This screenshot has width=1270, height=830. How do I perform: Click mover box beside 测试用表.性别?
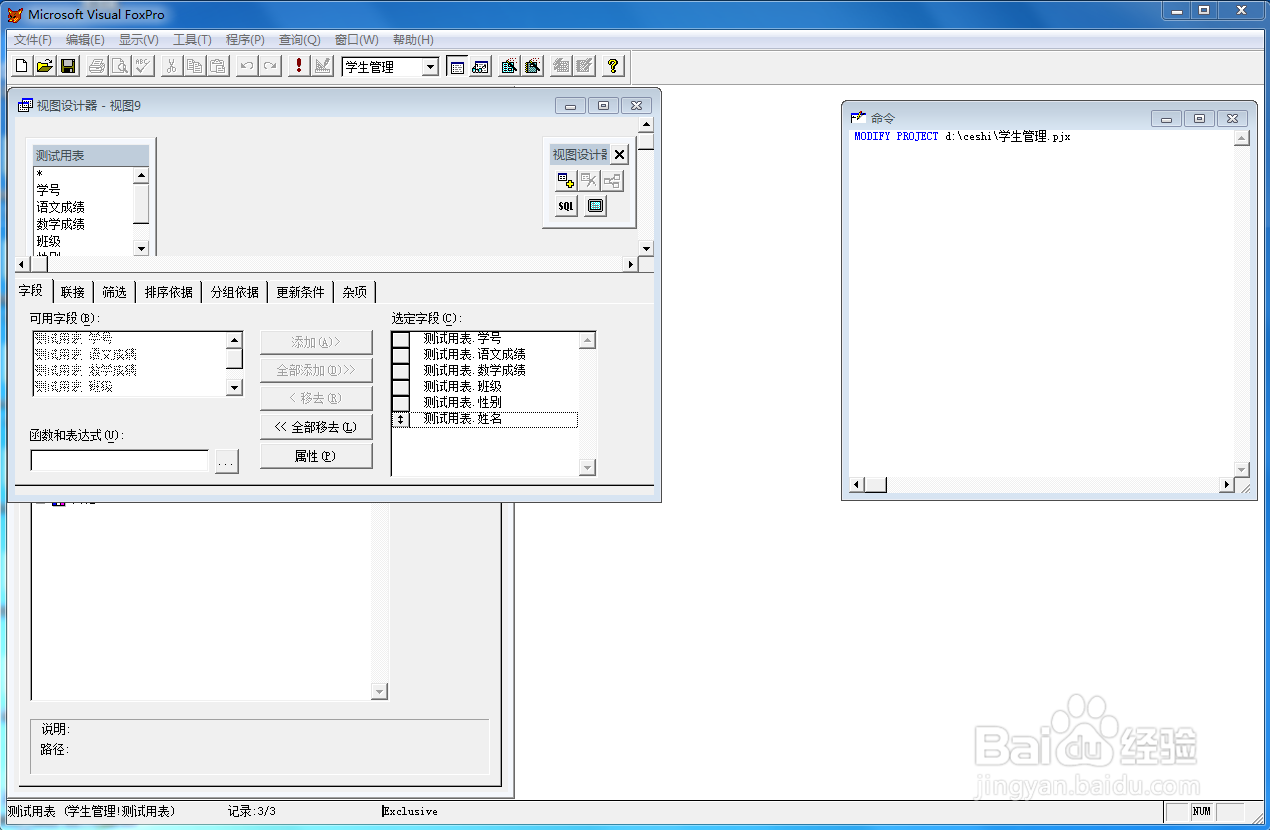[401, 403]
